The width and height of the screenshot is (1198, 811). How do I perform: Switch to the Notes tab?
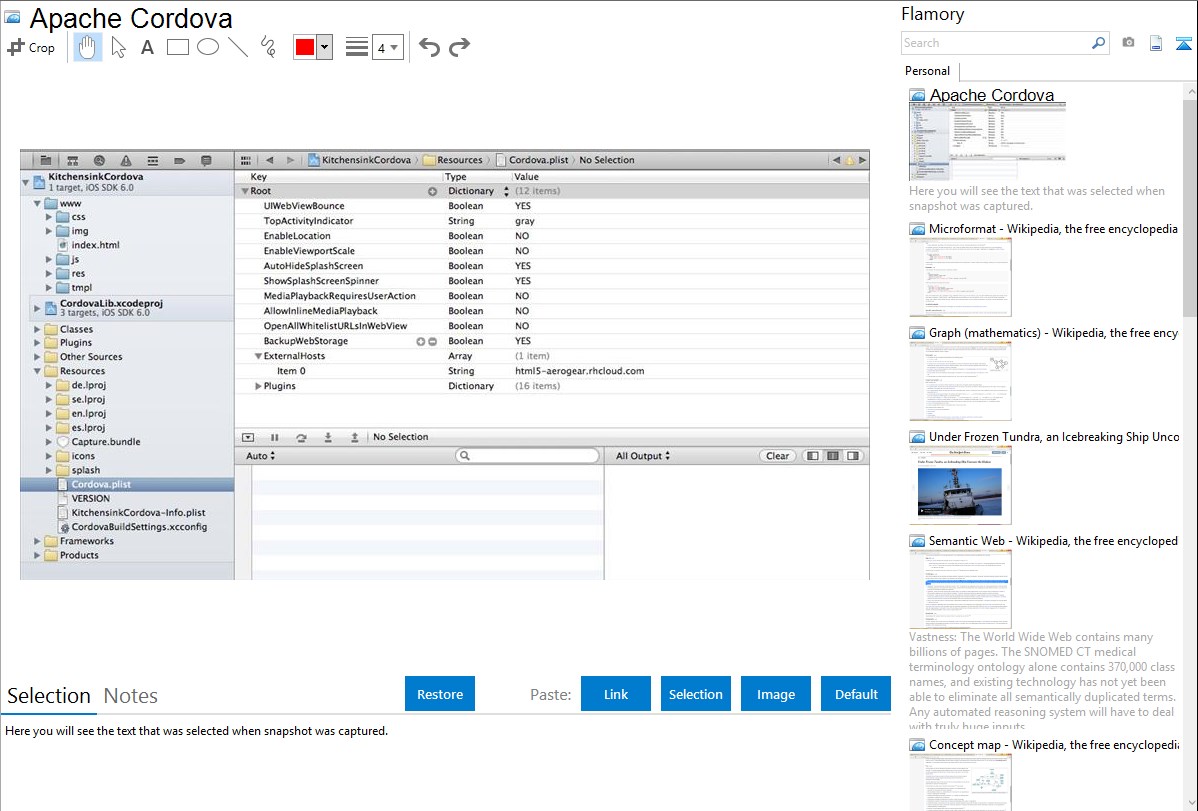(131, 696)
